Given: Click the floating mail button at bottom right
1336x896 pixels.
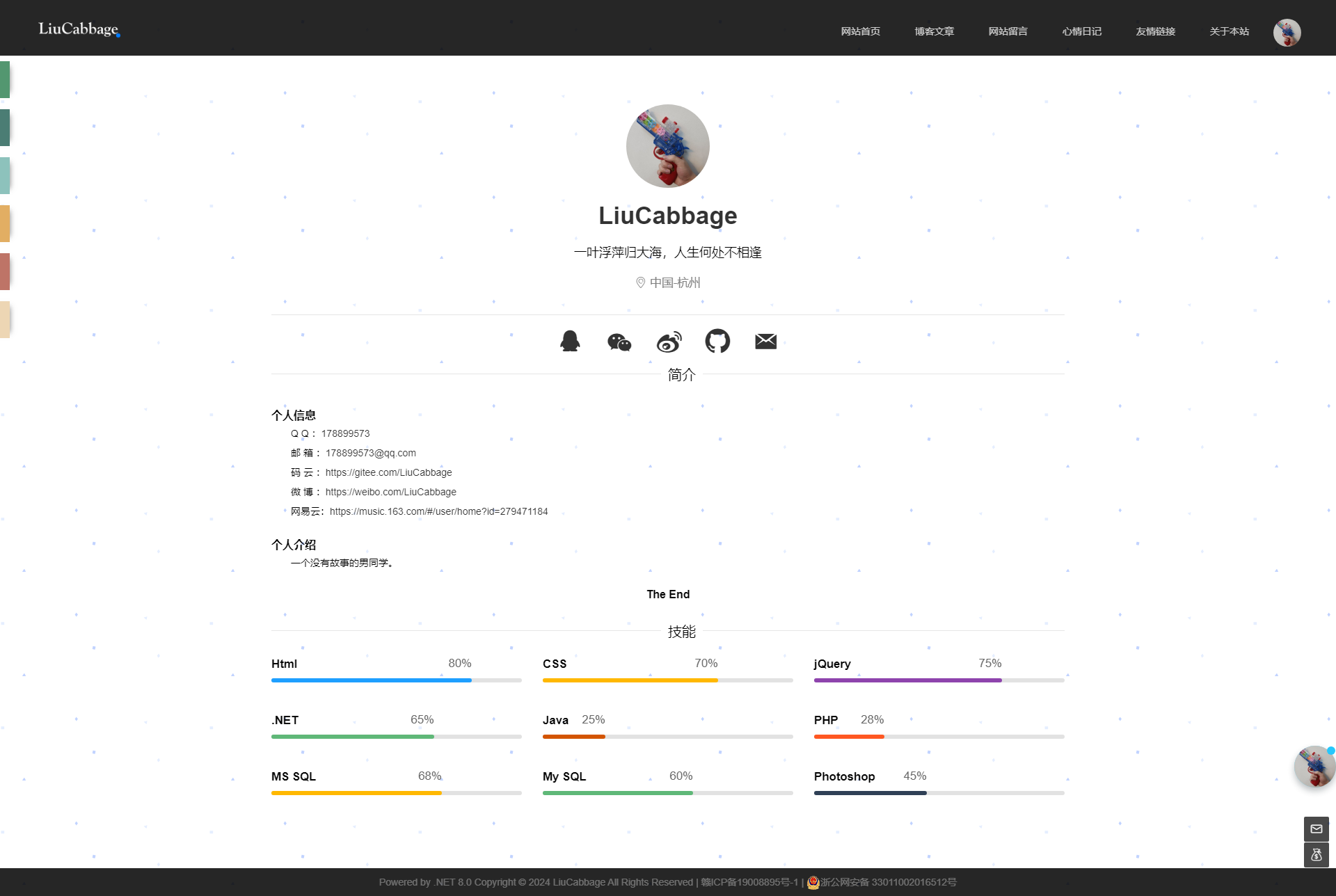Looking at the screenshot, I should click(x=1316, y=829).
